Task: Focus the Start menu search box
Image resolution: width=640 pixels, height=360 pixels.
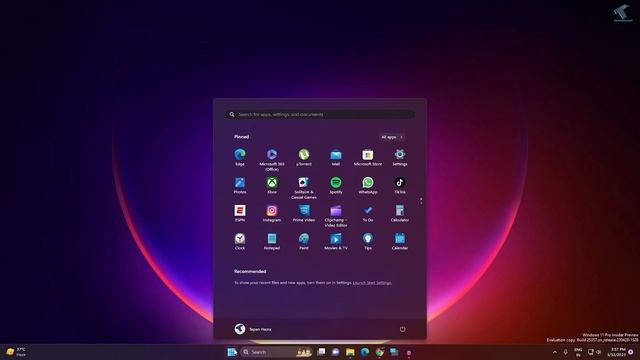Action: (320, 114)
